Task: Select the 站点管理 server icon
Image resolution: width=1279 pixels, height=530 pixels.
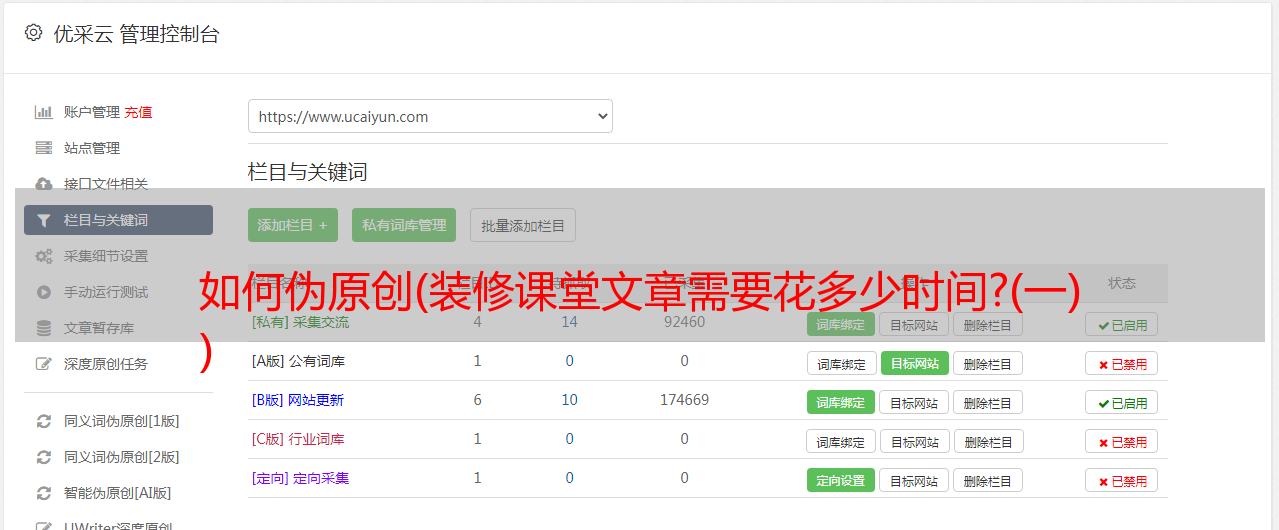Action: 43,148
